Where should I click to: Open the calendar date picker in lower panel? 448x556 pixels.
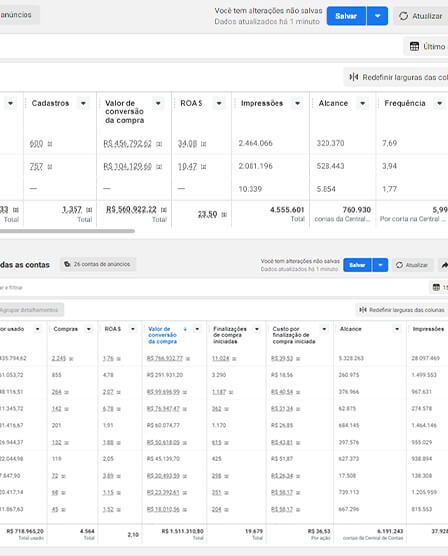(436, 288)
